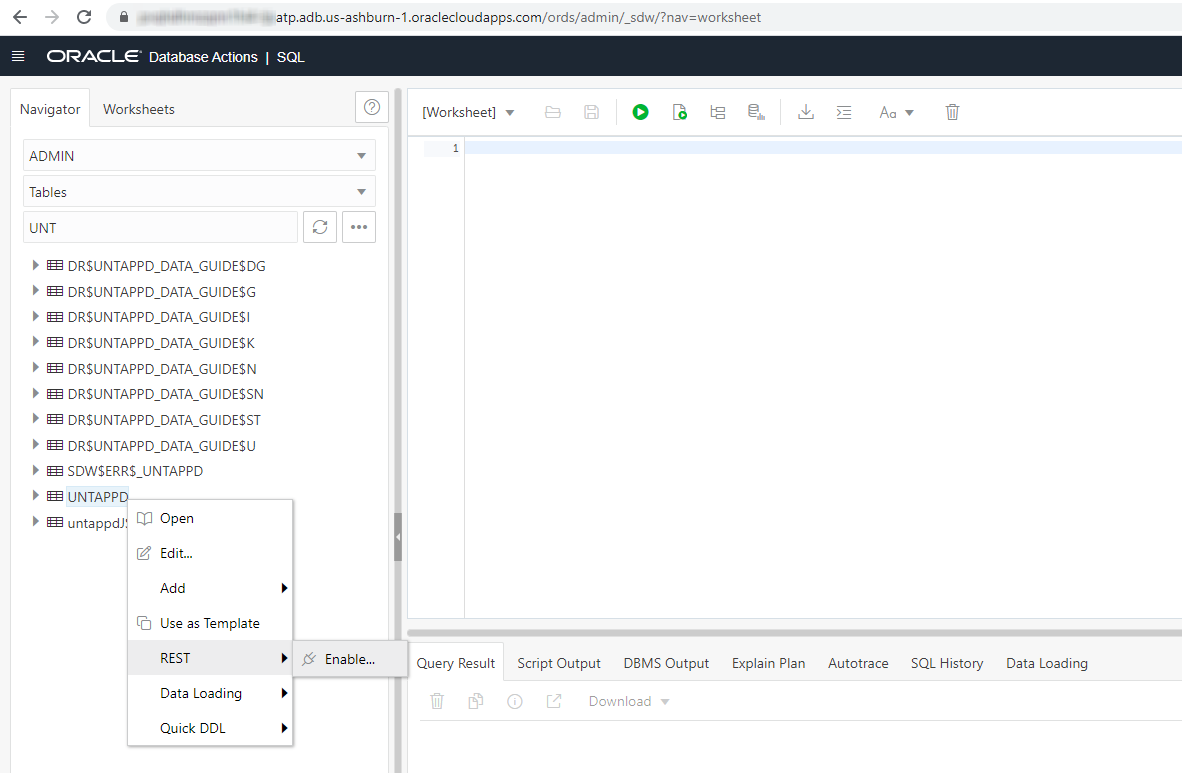The height and width of the screenshot is (773, 1182).
Task: Switch to the Navigator tab
Action: 50,109
